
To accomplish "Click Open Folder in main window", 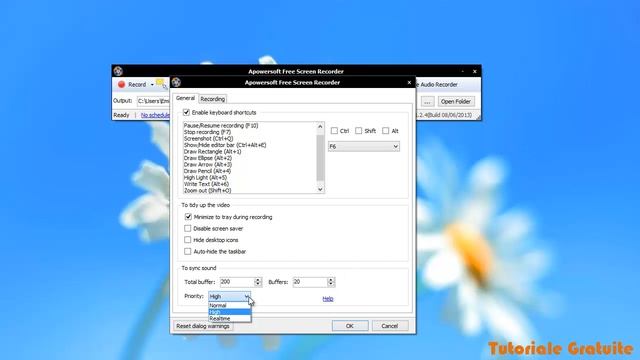I will [456, 102].
